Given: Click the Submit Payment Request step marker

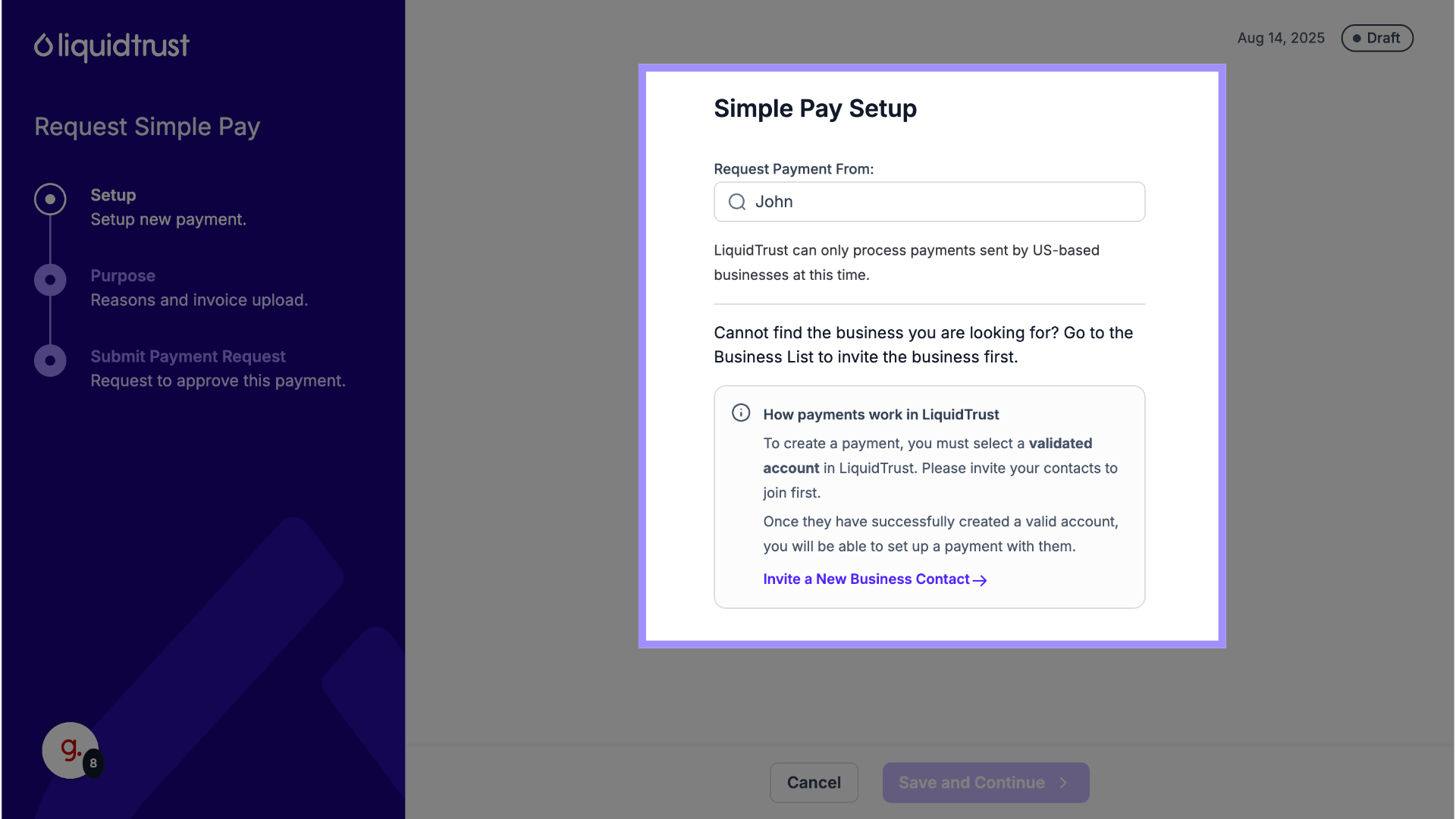Looking at the screenshot, I should (x=50, y=361).
